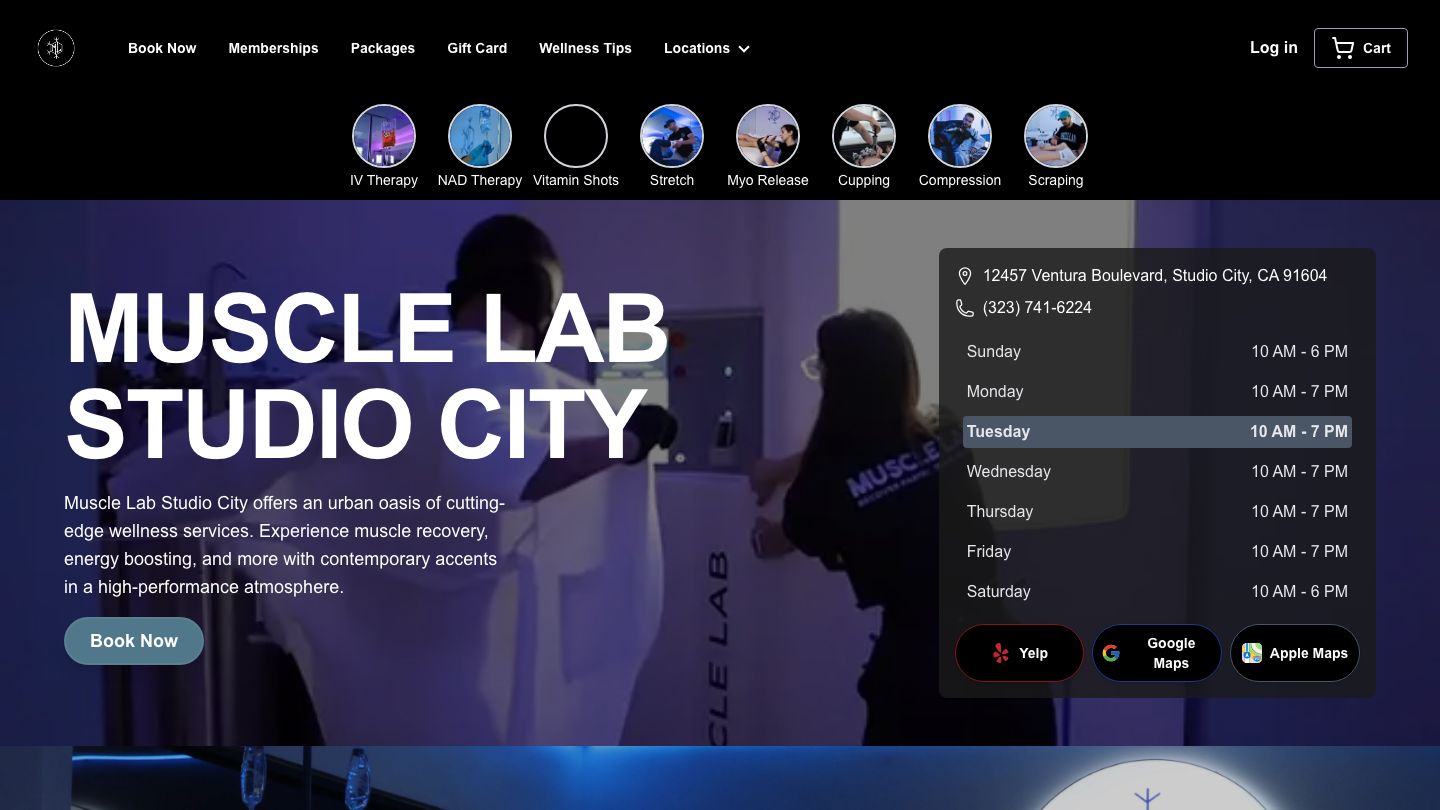Click the Vitamin Shots service icon
The height and width of the screenshot is (810, 1440).
point(576,136)
